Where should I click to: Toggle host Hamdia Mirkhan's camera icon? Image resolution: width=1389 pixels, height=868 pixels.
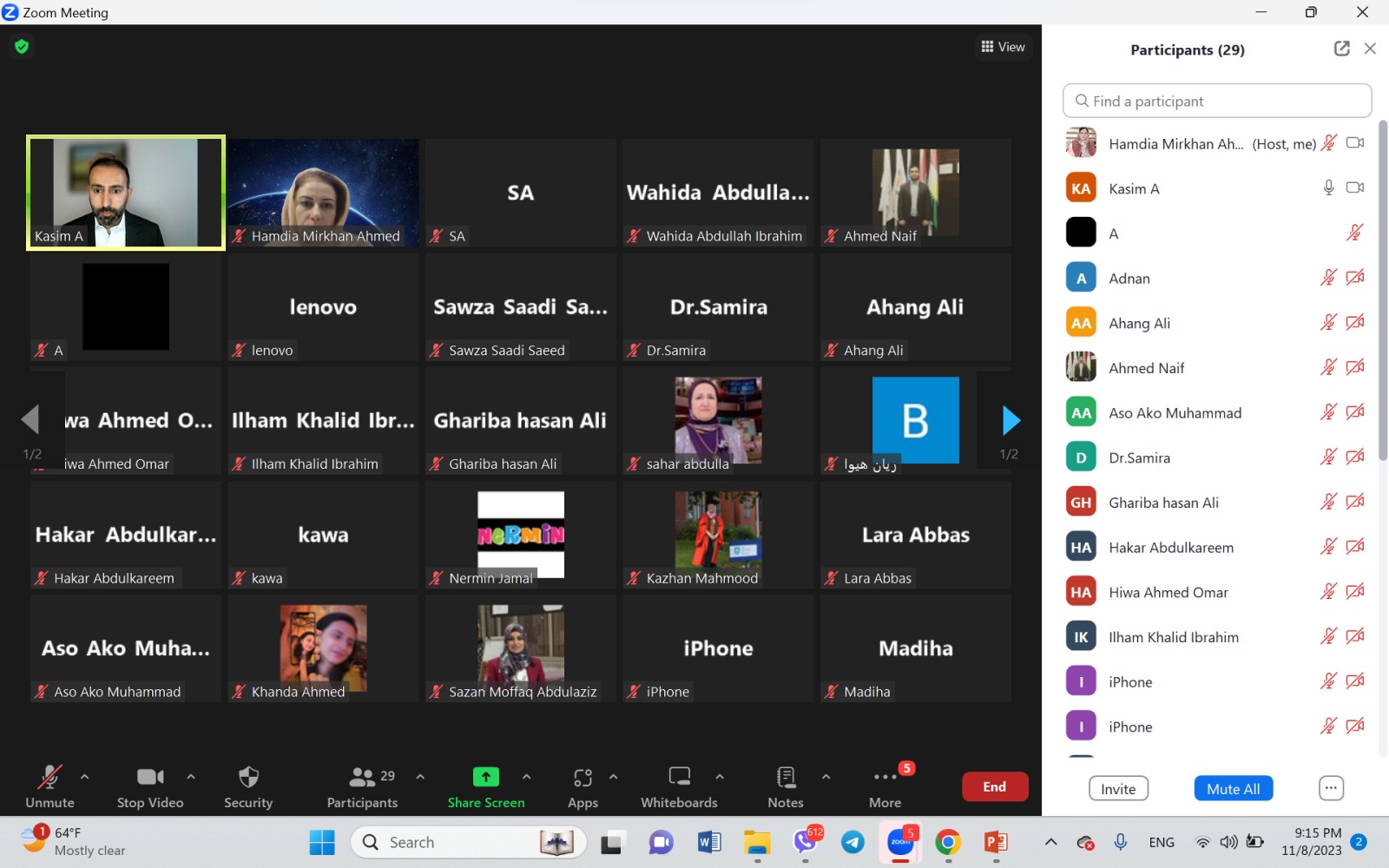tap(1355, 142)
